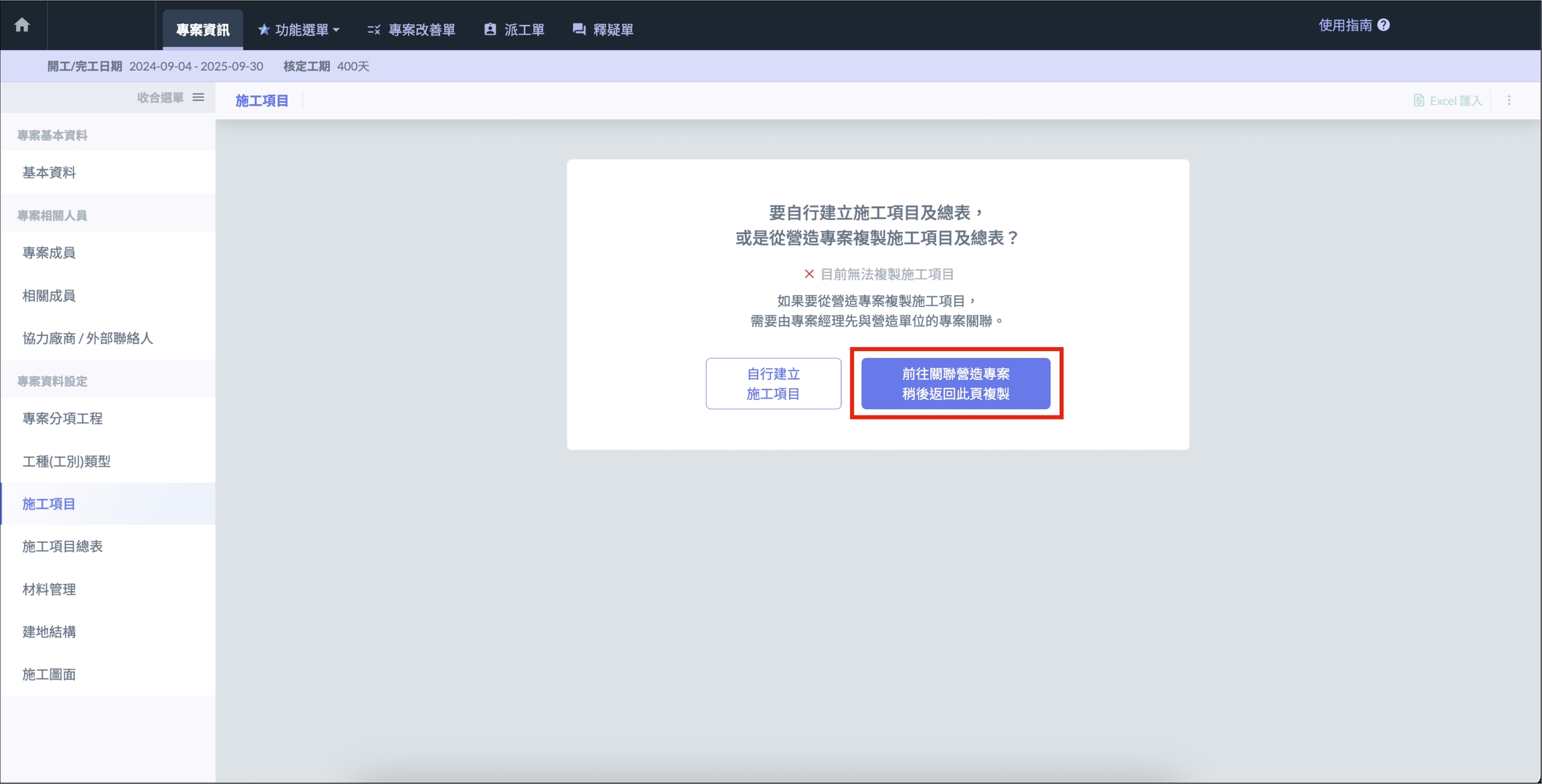Image resolution: width=1542 pixels, height=784 pixels.
Task: Open the three-dot more options menu
Action: [1509, 100]
